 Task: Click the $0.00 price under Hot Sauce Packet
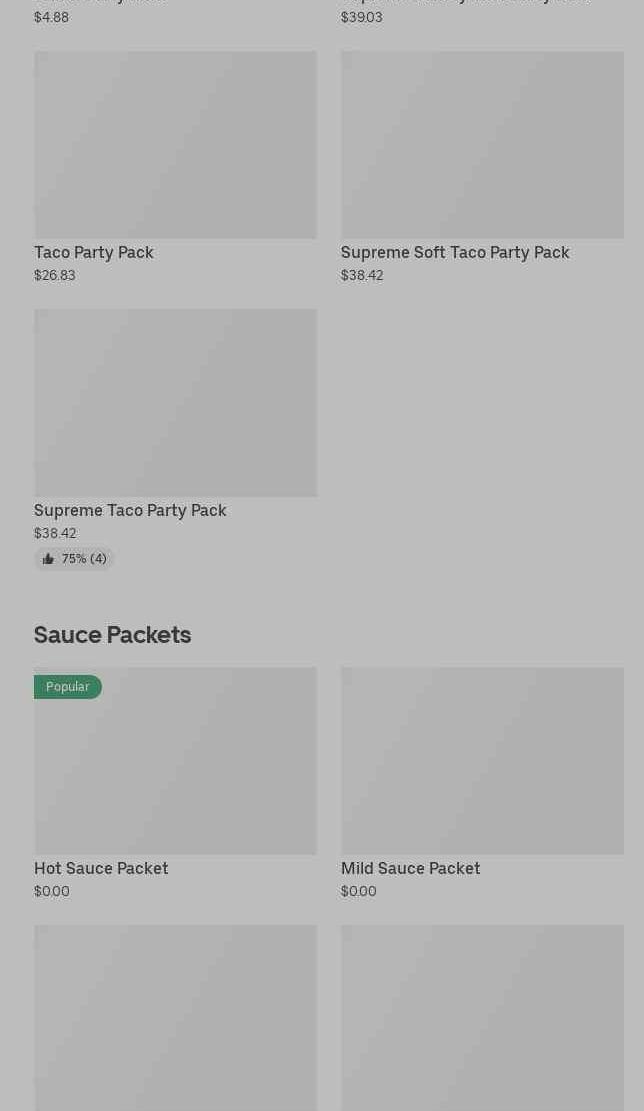click(52, 892)
